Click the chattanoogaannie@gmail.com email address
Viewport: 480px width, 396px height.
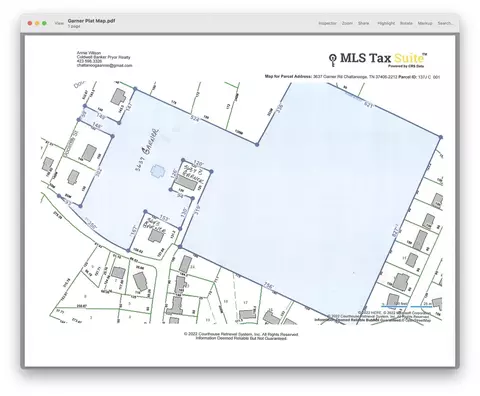(104, 66)
